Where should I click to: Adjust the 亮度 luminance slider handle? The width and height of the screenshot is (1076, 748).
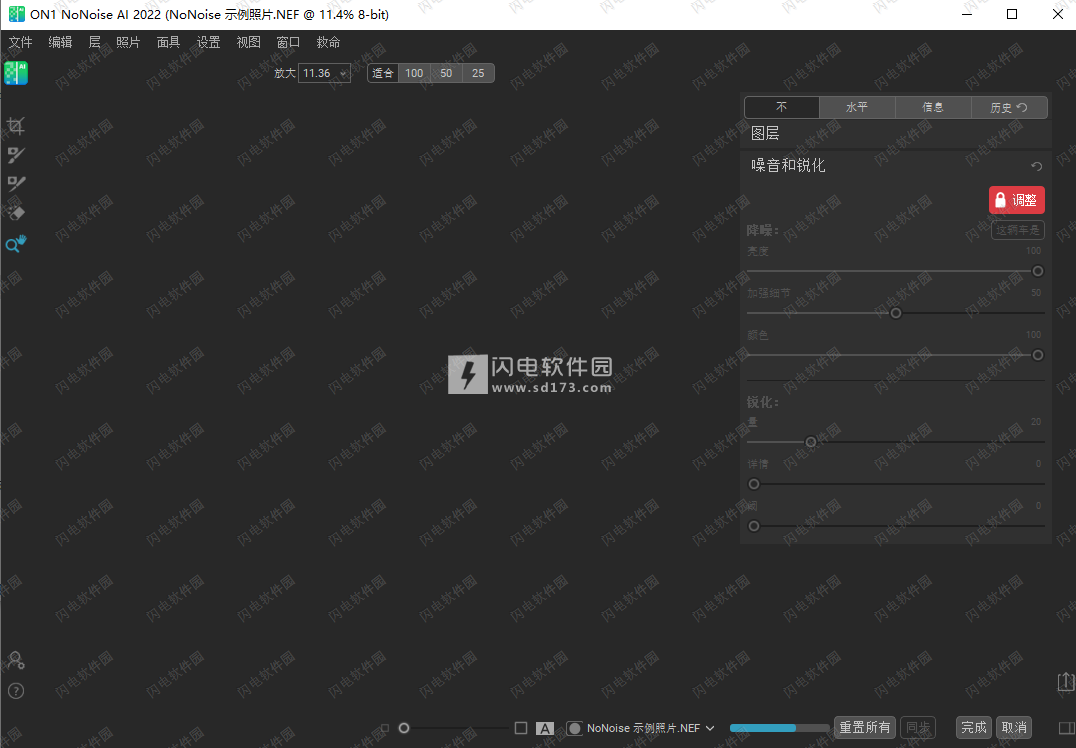pyautogui.click(x=1038, y=271)
